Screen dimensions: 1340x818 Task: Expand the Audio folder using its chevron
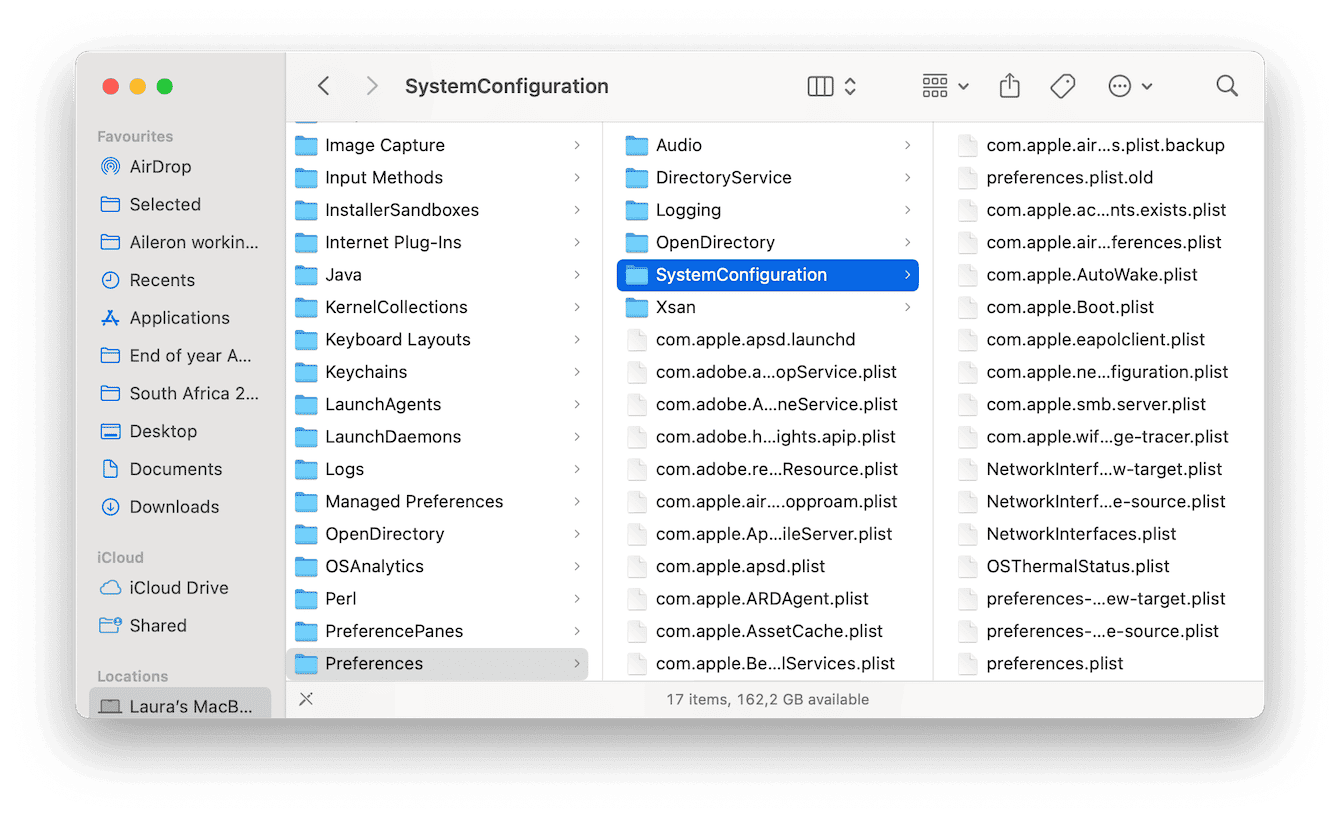pos(908,145)
